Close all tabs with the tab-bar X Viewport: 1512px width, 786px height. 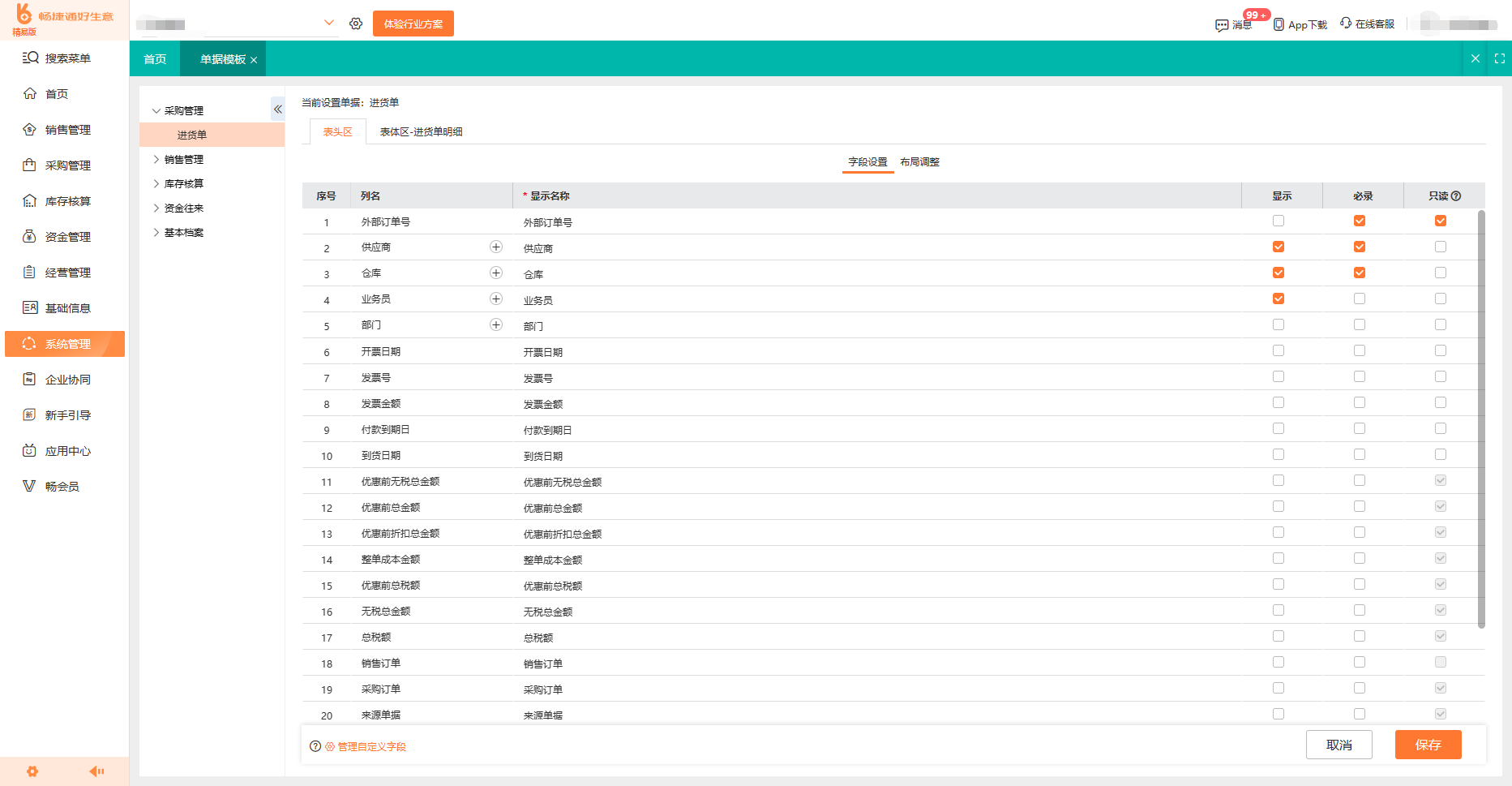coord(1476,58)
